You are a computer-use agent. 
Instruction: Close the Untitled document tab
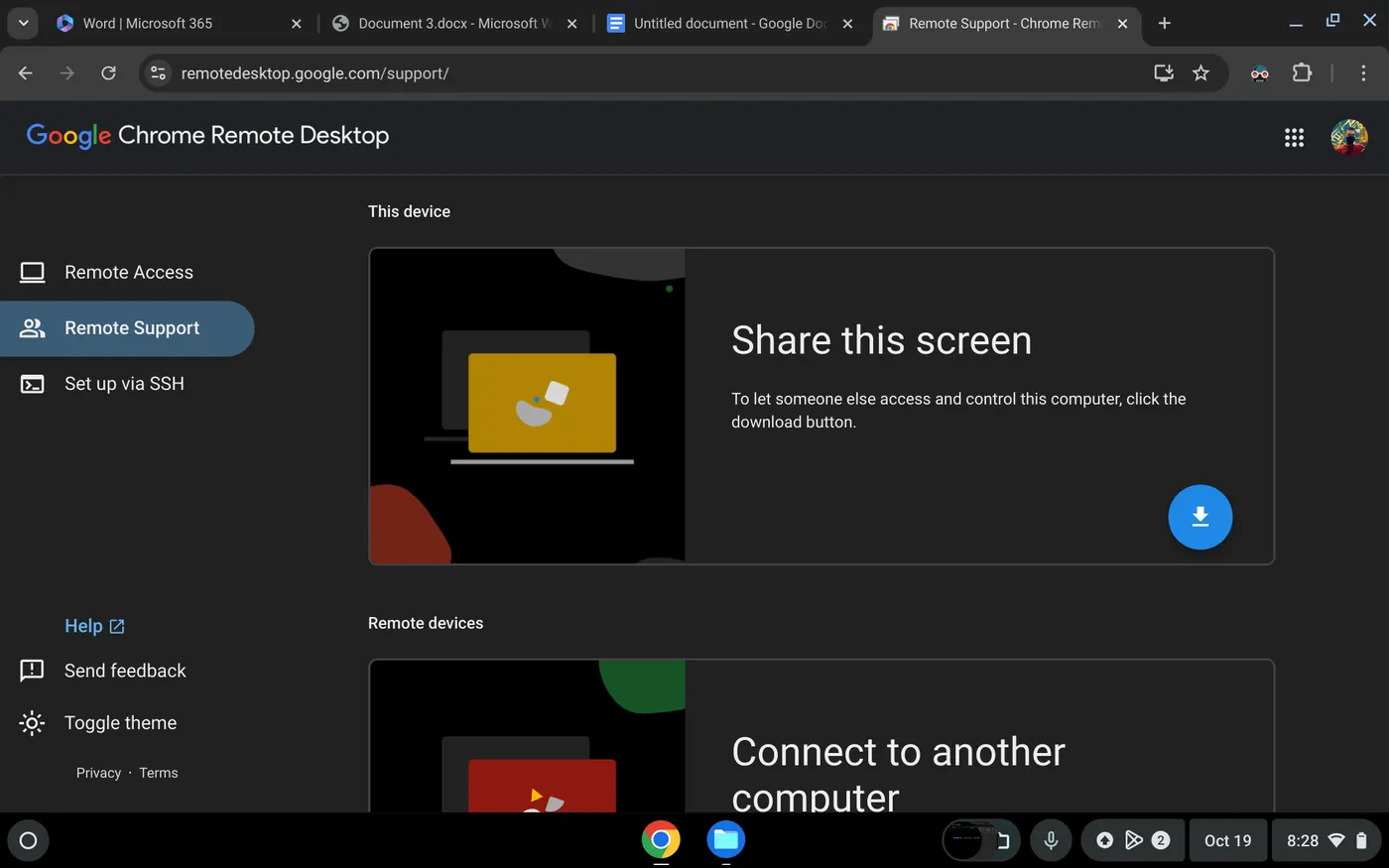(847, 24)
